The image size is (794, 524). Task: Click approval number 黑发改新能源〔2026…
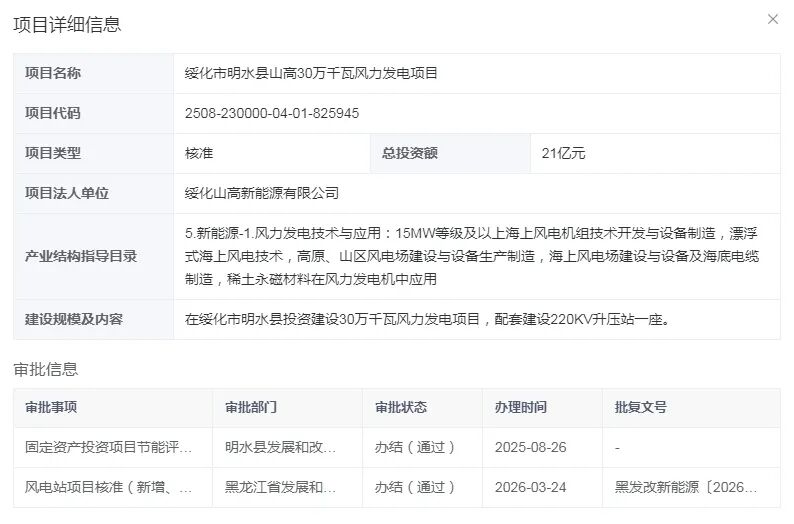pos(686,487)
